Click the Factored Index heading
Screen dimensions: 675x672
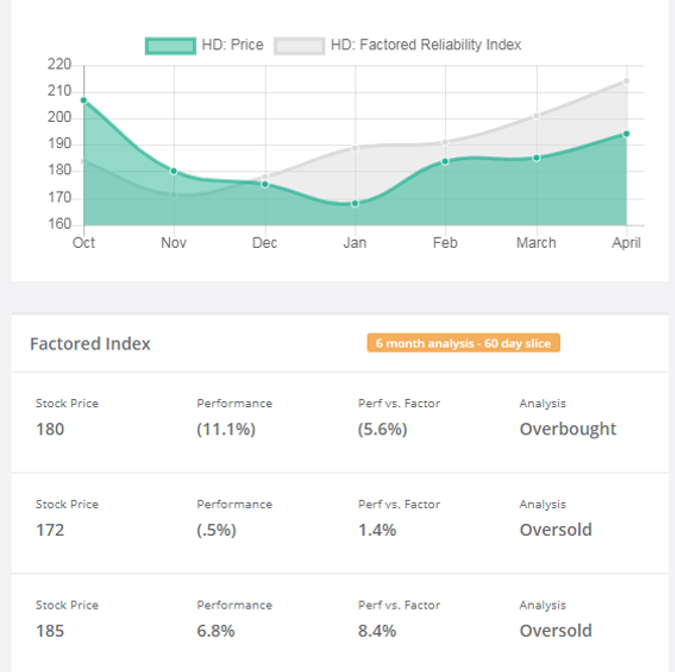(90, 344)
